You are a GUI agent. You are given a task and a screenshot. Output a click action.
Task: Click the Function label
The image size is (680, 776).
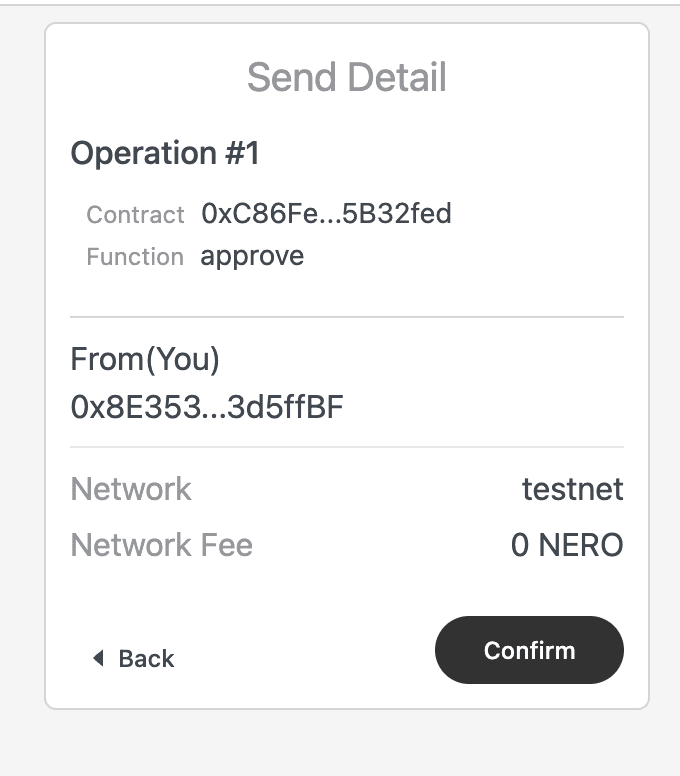pos(135,257)
